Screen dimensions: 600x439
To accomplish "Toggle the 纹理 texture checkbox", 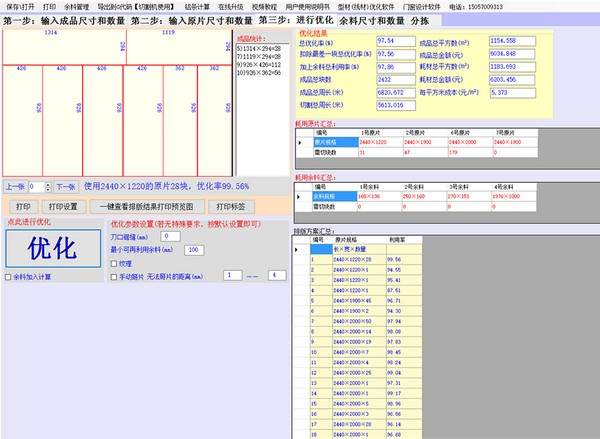I will pos(113,262).
